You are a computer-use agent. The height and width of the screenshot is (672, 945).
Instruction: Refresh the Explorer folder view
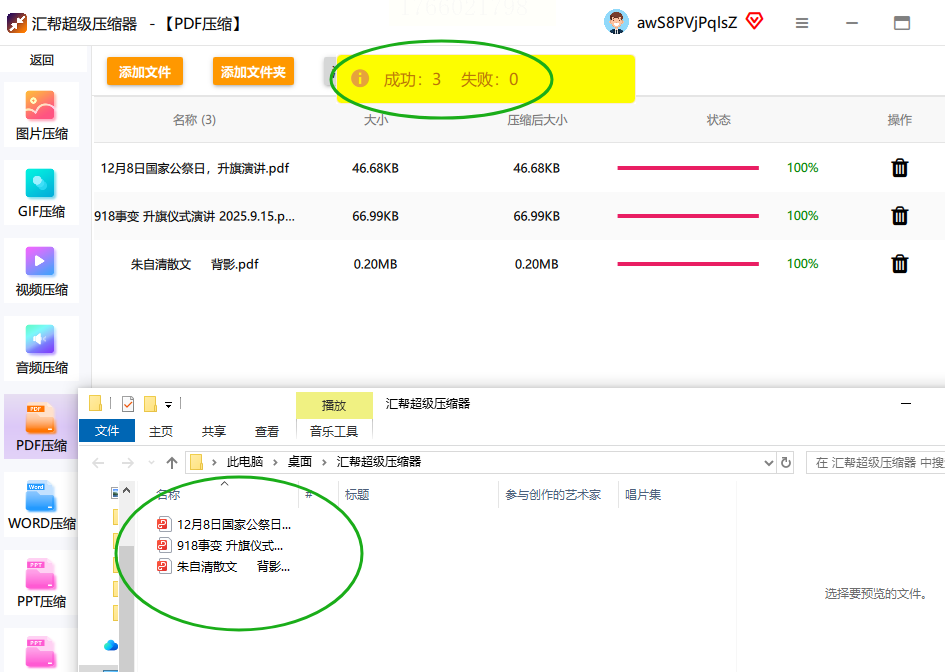tap(785, 462)
